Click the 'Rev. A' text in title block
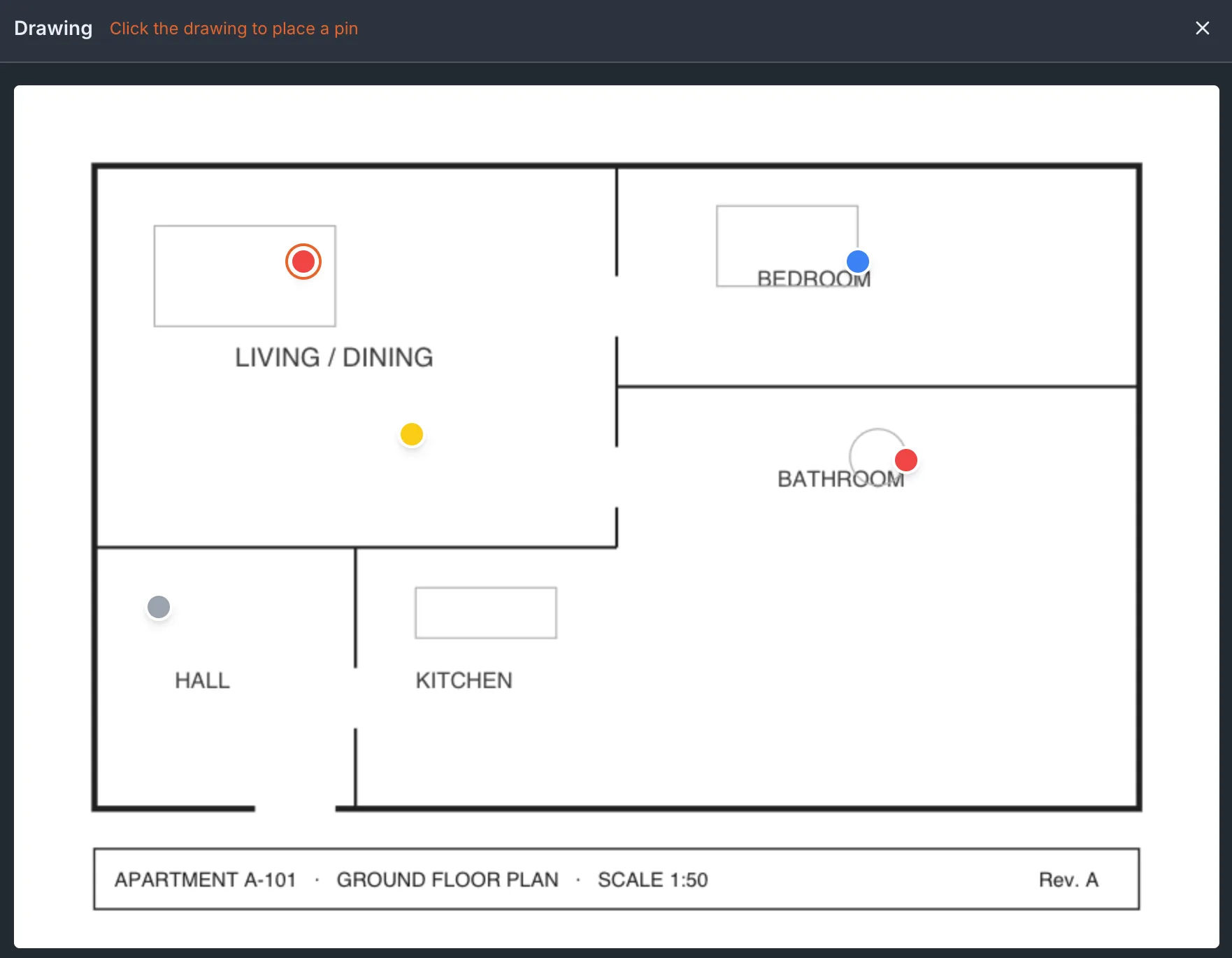Screen dimensions: 1232x958 point(1068,880)
